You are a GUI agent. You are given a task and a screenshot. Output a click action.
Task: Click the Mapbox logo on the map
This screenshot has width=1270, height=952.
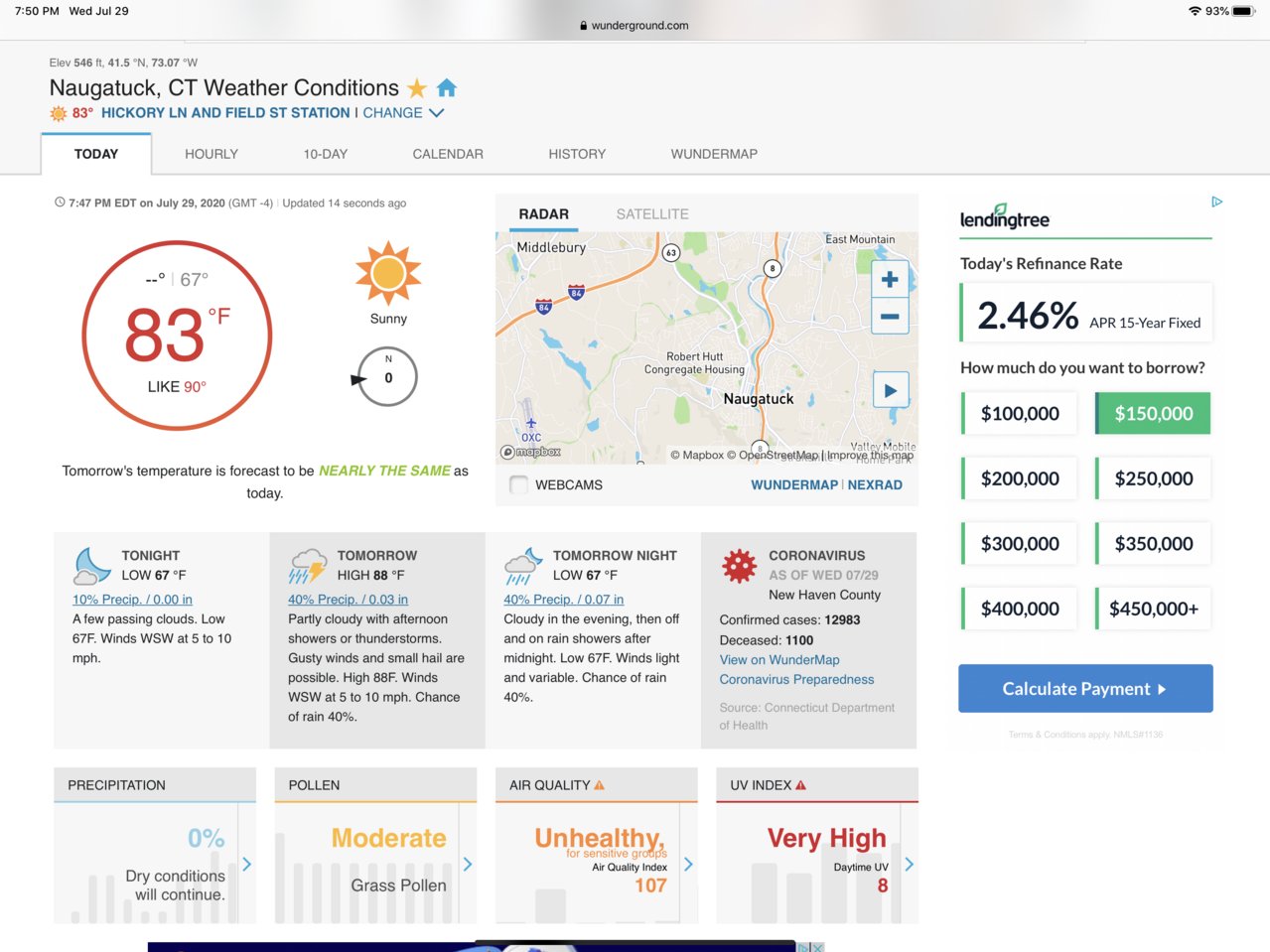[x=531, y=452]
